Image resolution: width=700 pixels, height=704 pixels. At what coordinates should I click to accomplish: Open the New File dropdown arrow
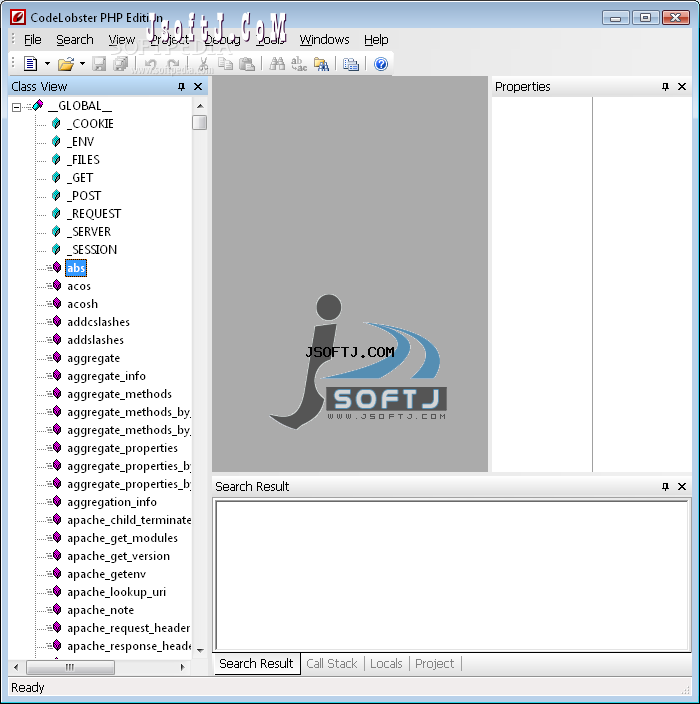pos(47,64)
